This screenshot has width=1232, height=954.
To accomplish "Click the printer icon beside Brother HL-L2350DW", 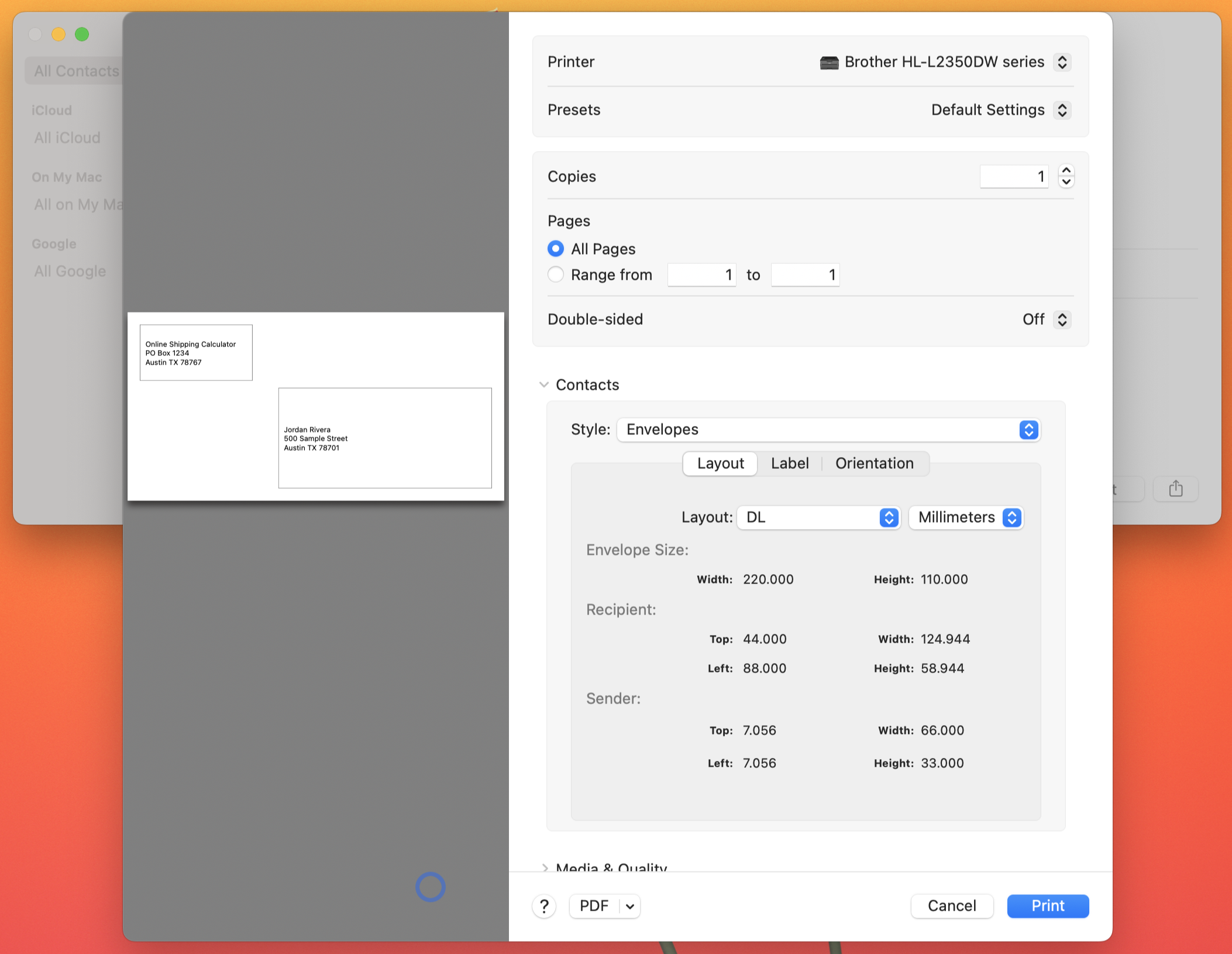I will [829, 63].
